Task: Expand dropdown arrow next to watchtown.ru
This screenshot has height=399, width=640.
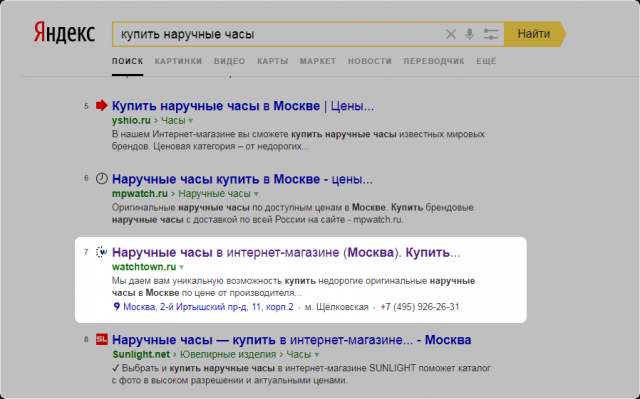Action: [182, 268]
